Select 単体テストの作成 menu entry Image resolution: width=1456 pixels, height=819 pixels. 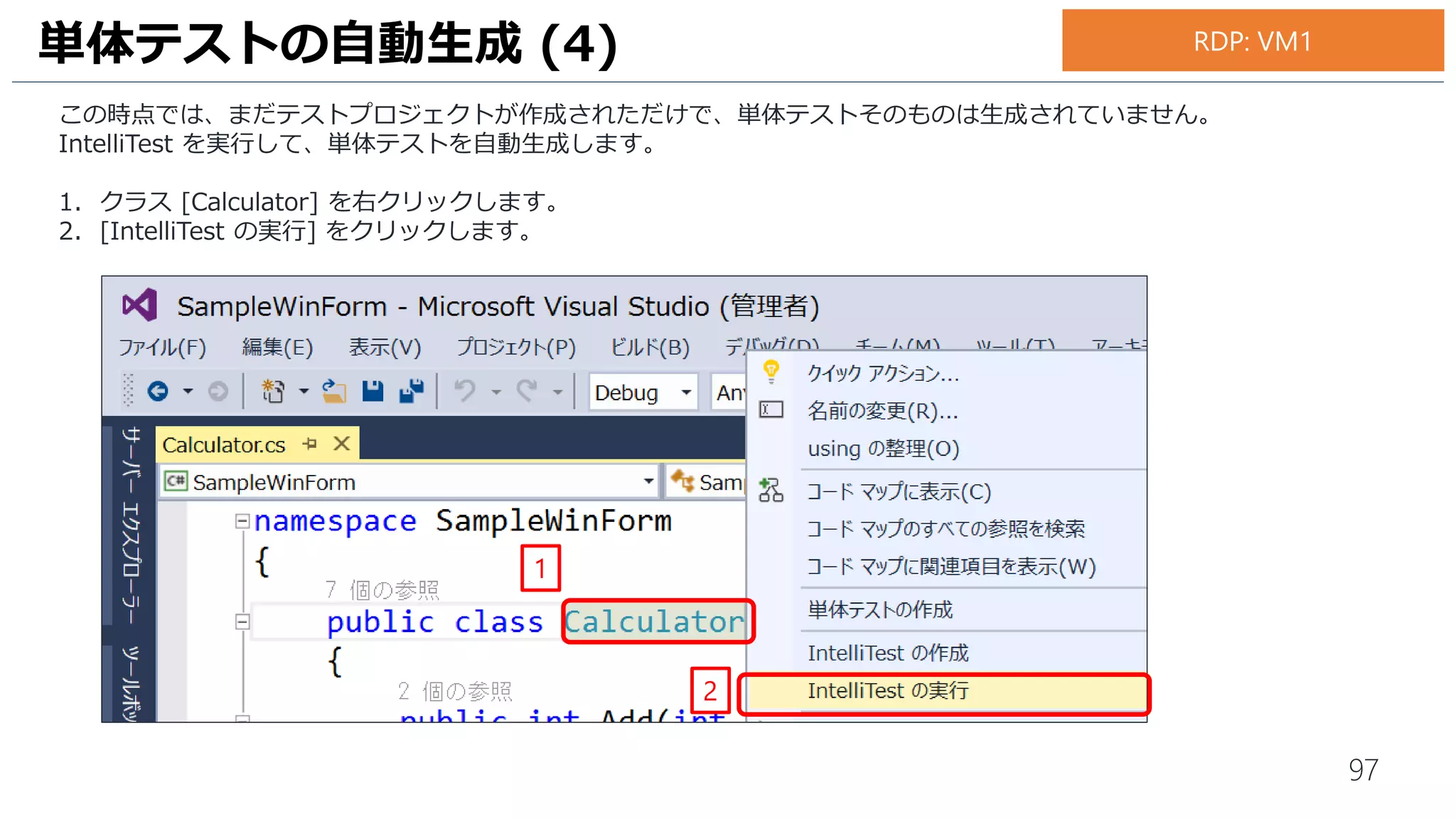(947, 609)
